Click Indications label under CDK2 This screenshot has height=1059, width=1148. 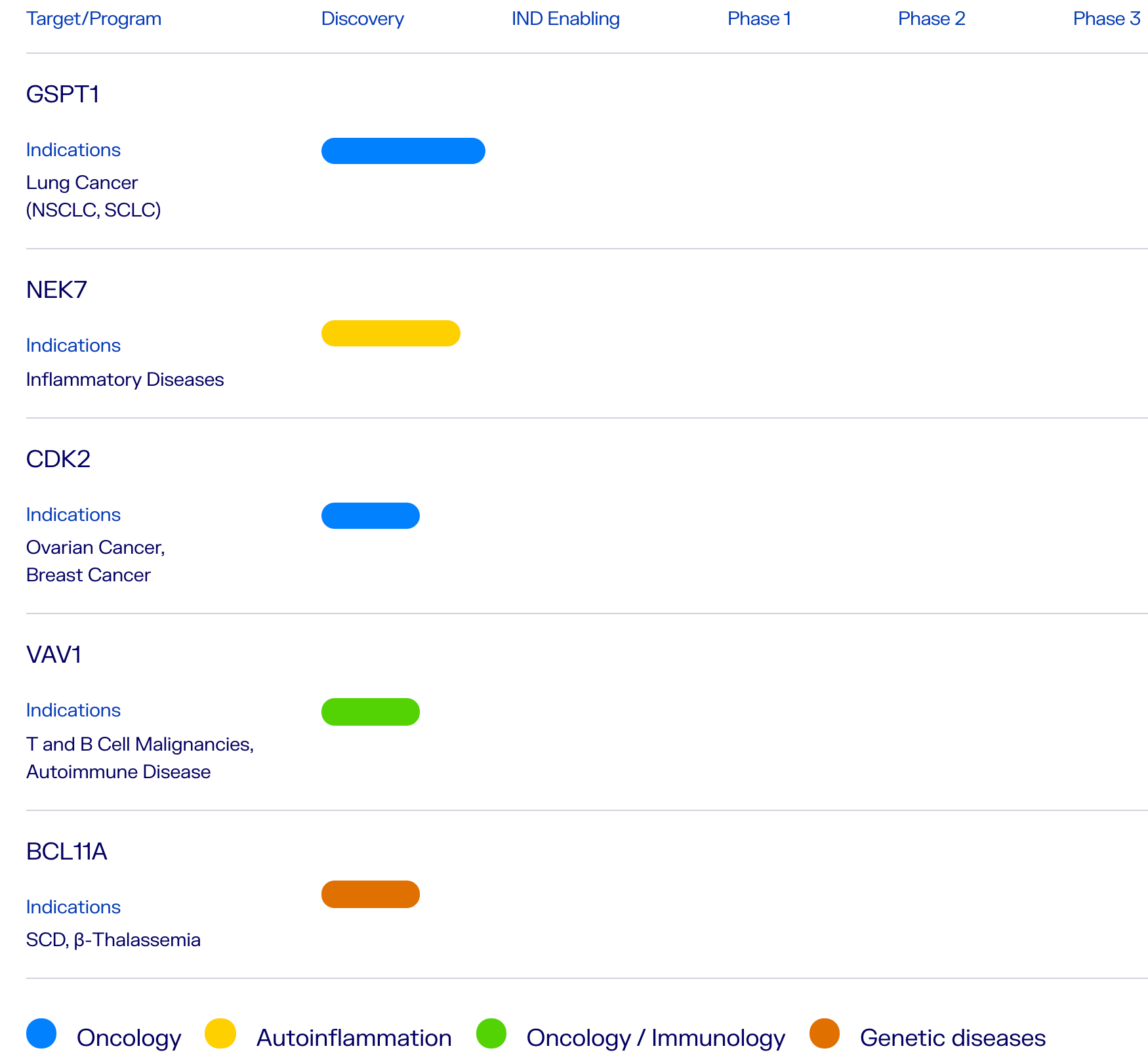pos(73,515)
